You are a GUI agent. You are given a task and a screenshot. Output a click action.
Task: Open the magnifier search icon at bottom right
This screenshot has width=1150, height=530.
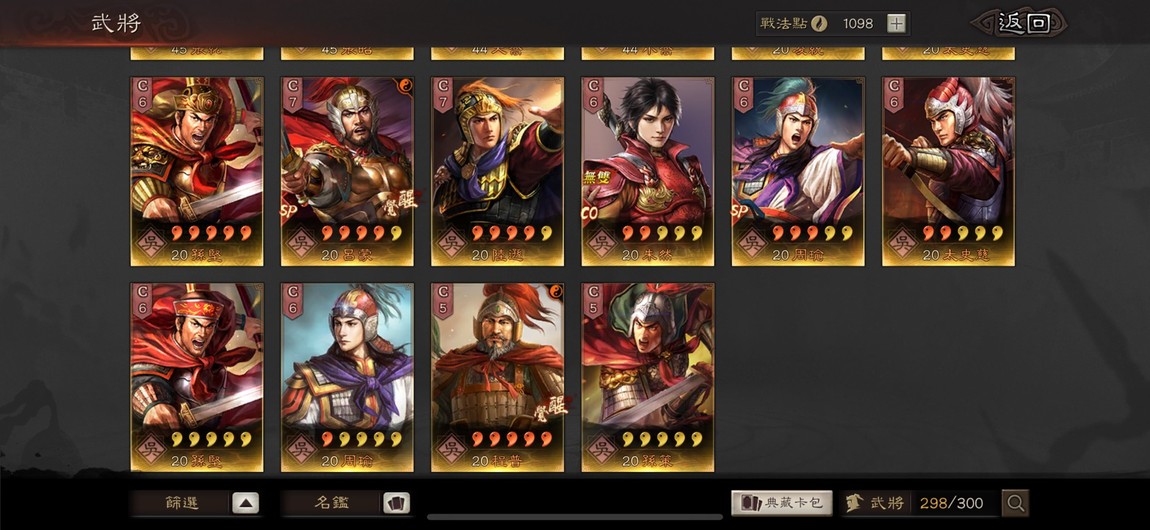pos(1016,503)
